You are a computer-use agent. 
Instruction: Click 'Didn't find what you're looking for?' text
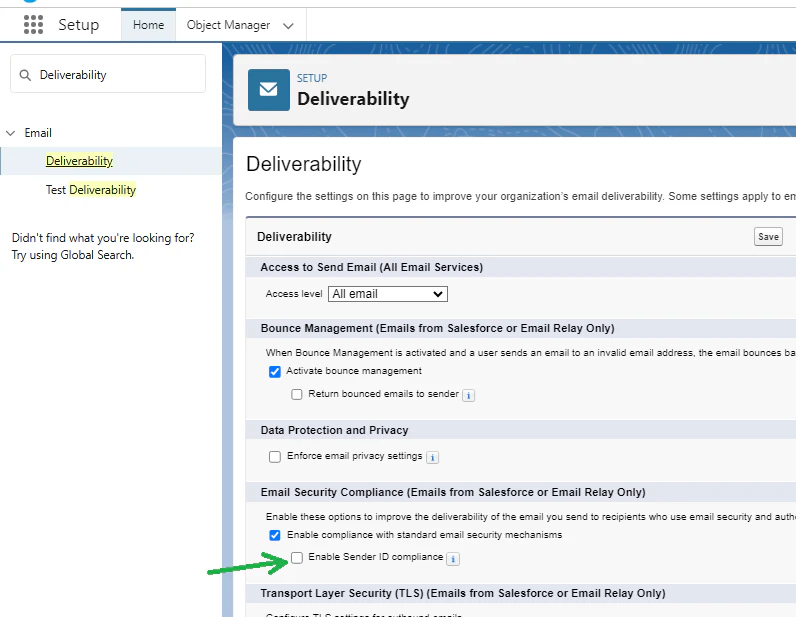pyautogui.click(x=103, y=238)
